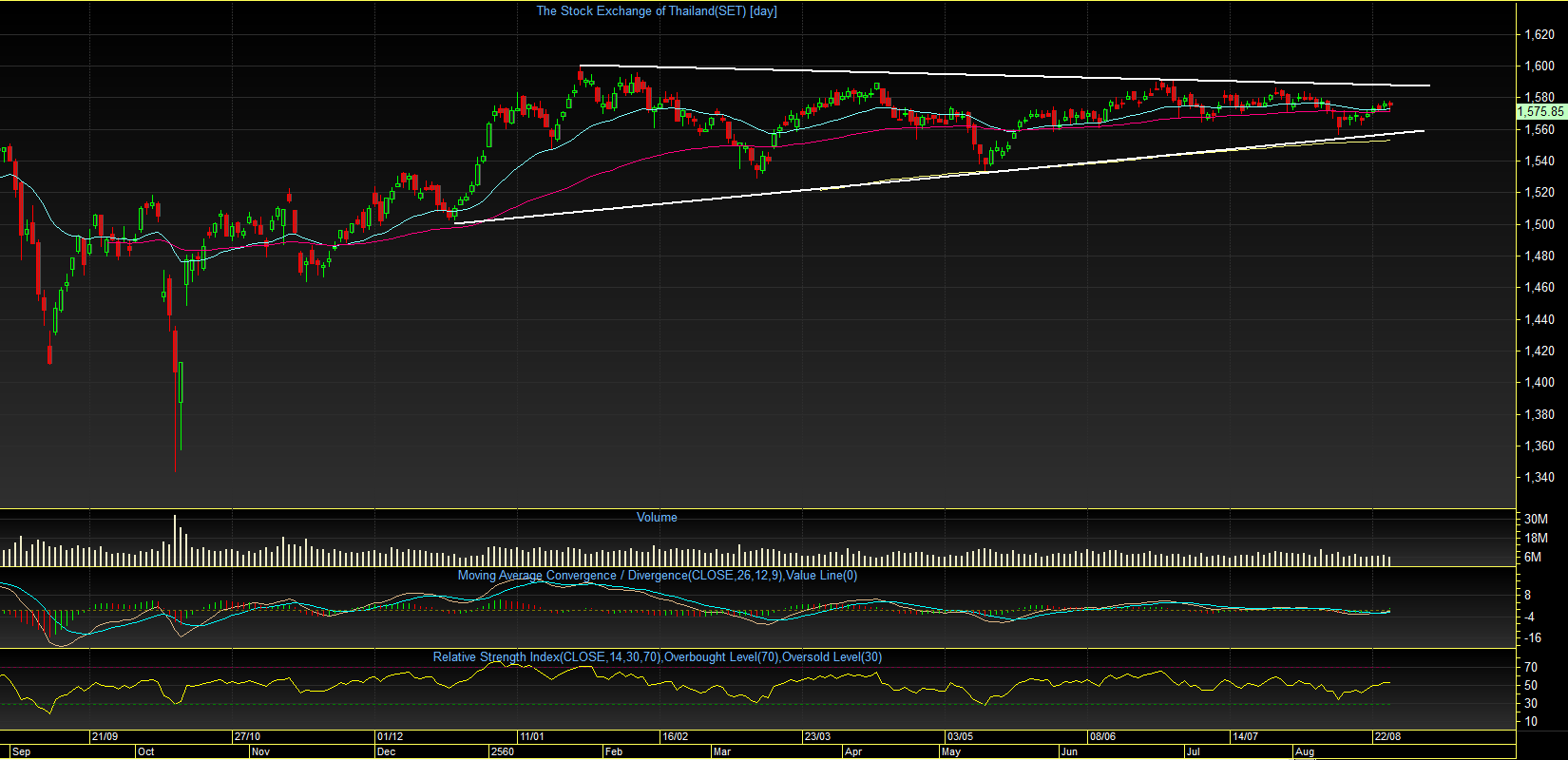This screenshot has height=760, width=1568.
Task: Select the 23/03 date label
Action: [817, 737]
